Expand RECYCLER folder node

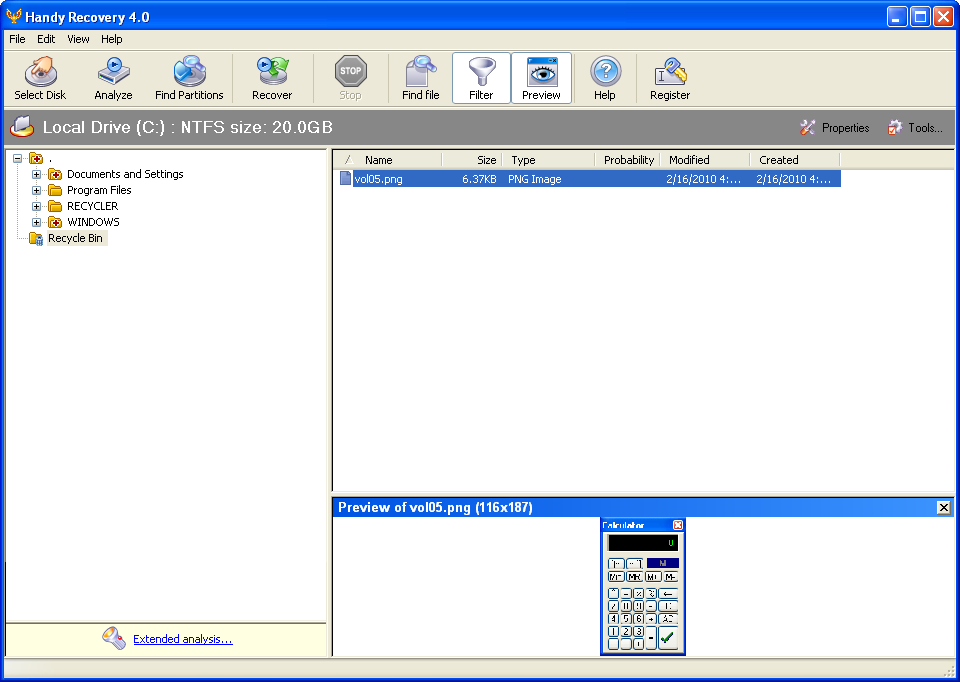pyautogui.click(x=37, y=206)
